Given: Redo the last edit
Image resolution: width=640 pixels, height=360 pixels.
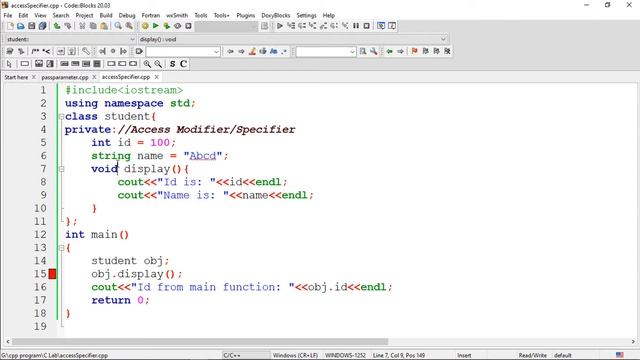Looking at the screenshot, I should (68, 26).
